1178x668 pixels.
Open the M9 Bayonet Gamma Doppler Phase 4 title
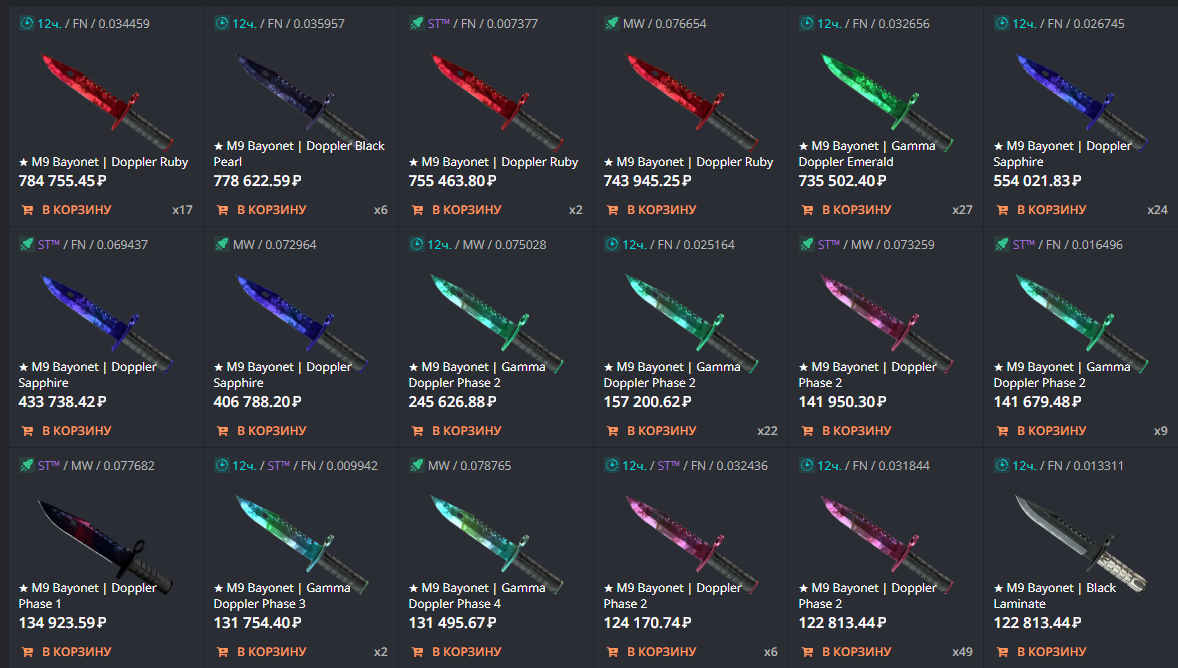[477, 596]
